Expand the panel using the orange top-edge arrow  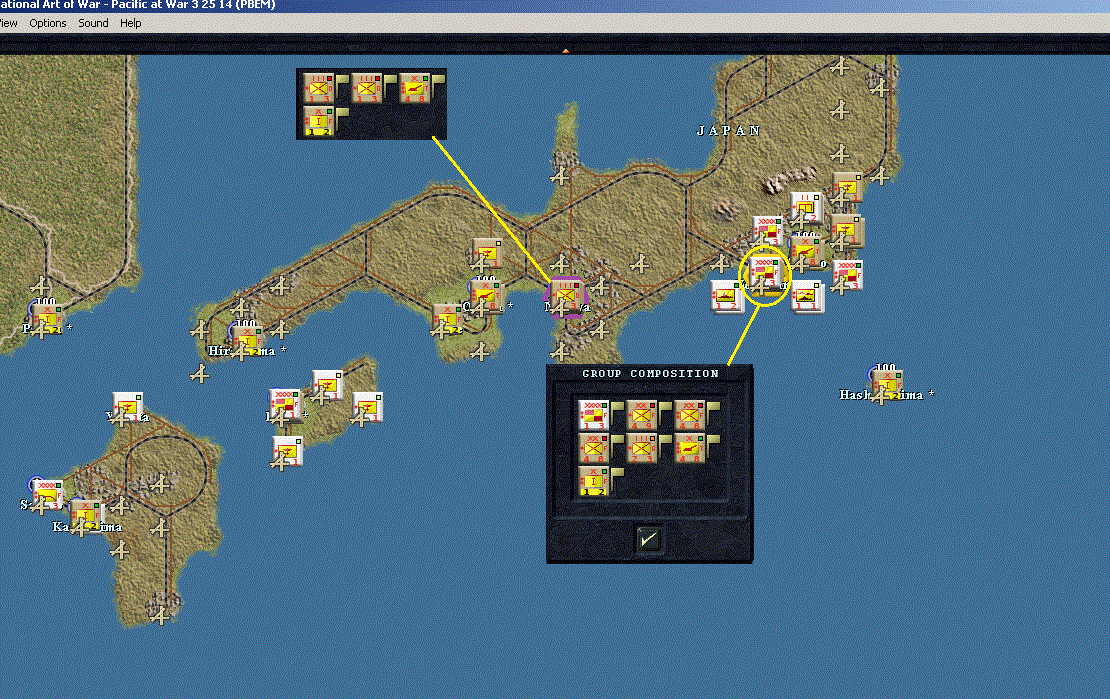(x=566, y=51)
